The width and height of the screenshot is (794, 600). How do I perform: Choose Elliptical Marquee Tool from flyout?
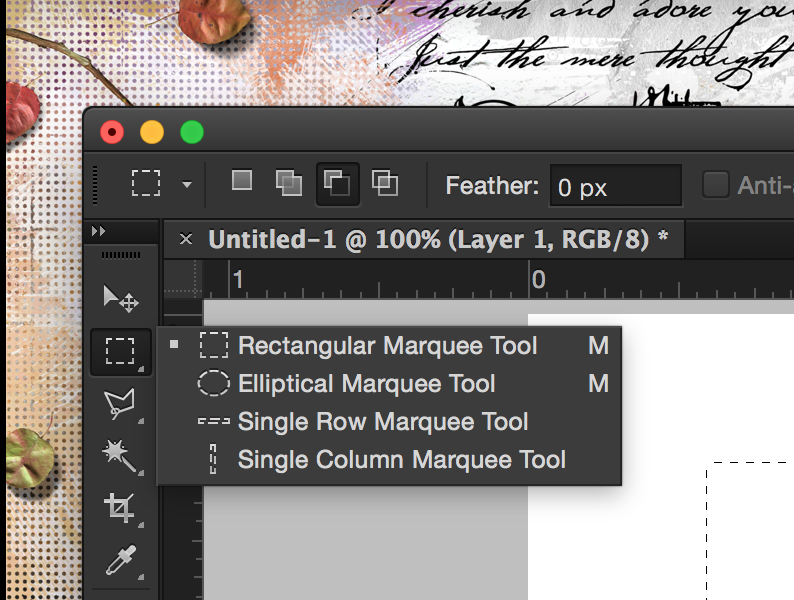tap(389, 384)
